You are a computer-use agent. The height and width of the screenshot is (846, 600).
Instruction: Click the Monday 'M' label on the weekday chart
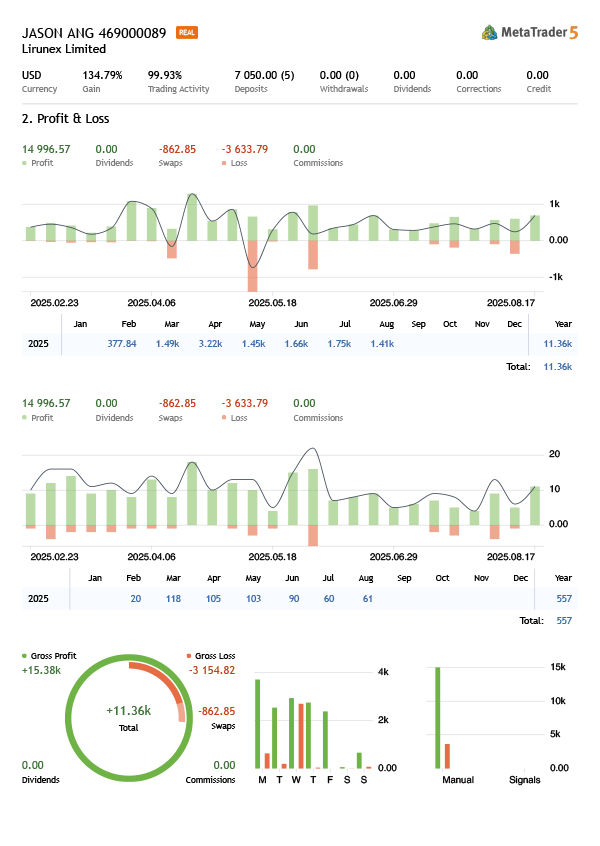coord(262,780)
